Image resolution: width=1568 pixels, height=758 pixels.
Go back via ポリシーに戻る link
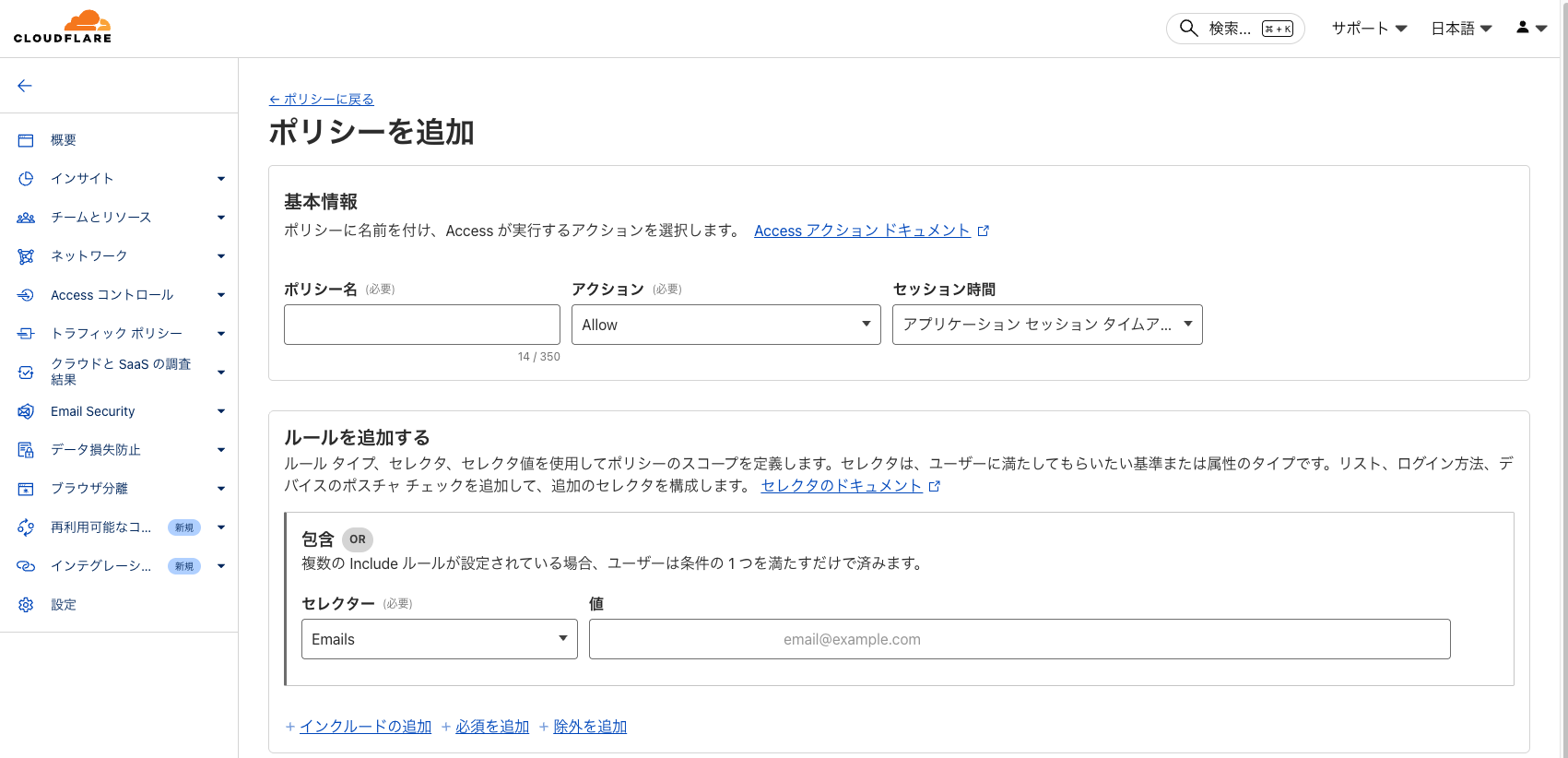322,100
